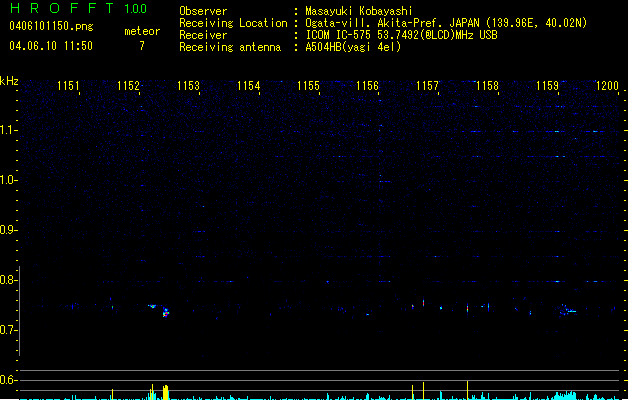
Task: Click the 1159 time axis label
Action: click(x=547, y=86)
